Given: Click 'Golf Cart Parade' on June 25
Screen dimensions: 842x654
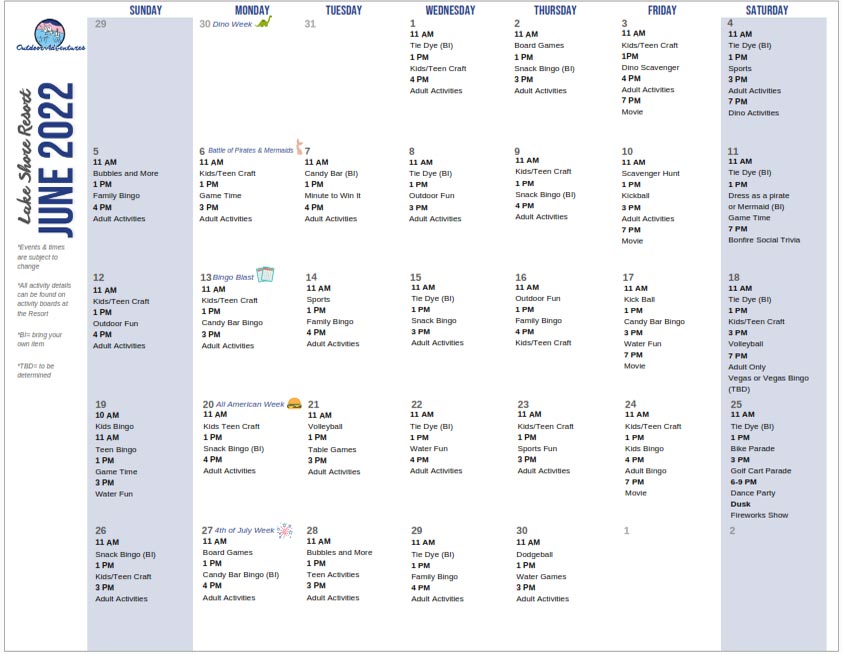Looking at the screenshot, I should (761, 471).
